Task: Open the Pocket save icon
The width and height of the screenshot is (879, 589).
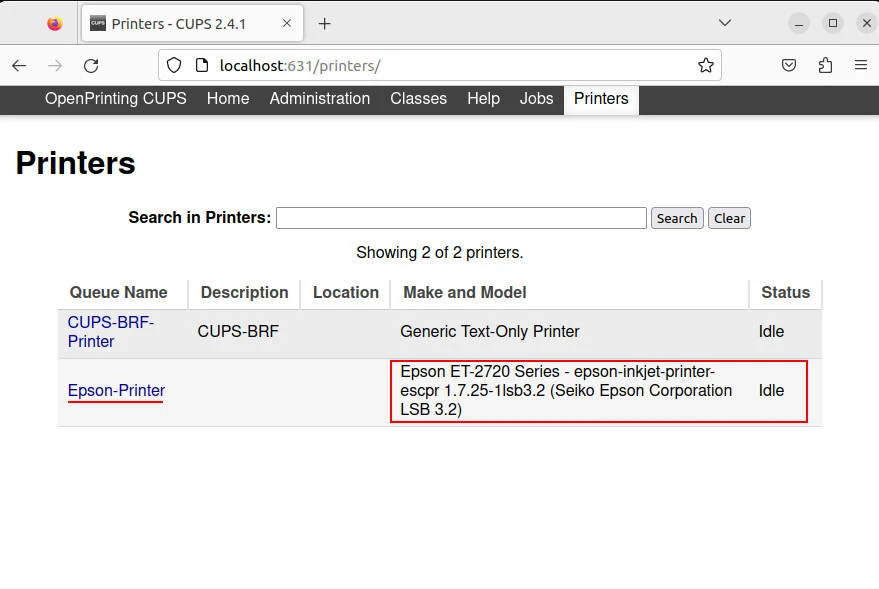Action: tap(789, 66)
